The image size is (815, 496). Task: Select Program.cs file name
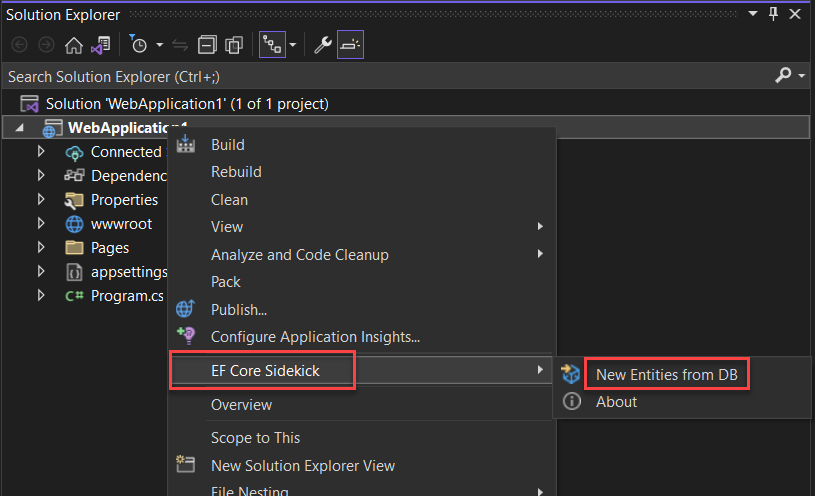[x=127, y=296]
